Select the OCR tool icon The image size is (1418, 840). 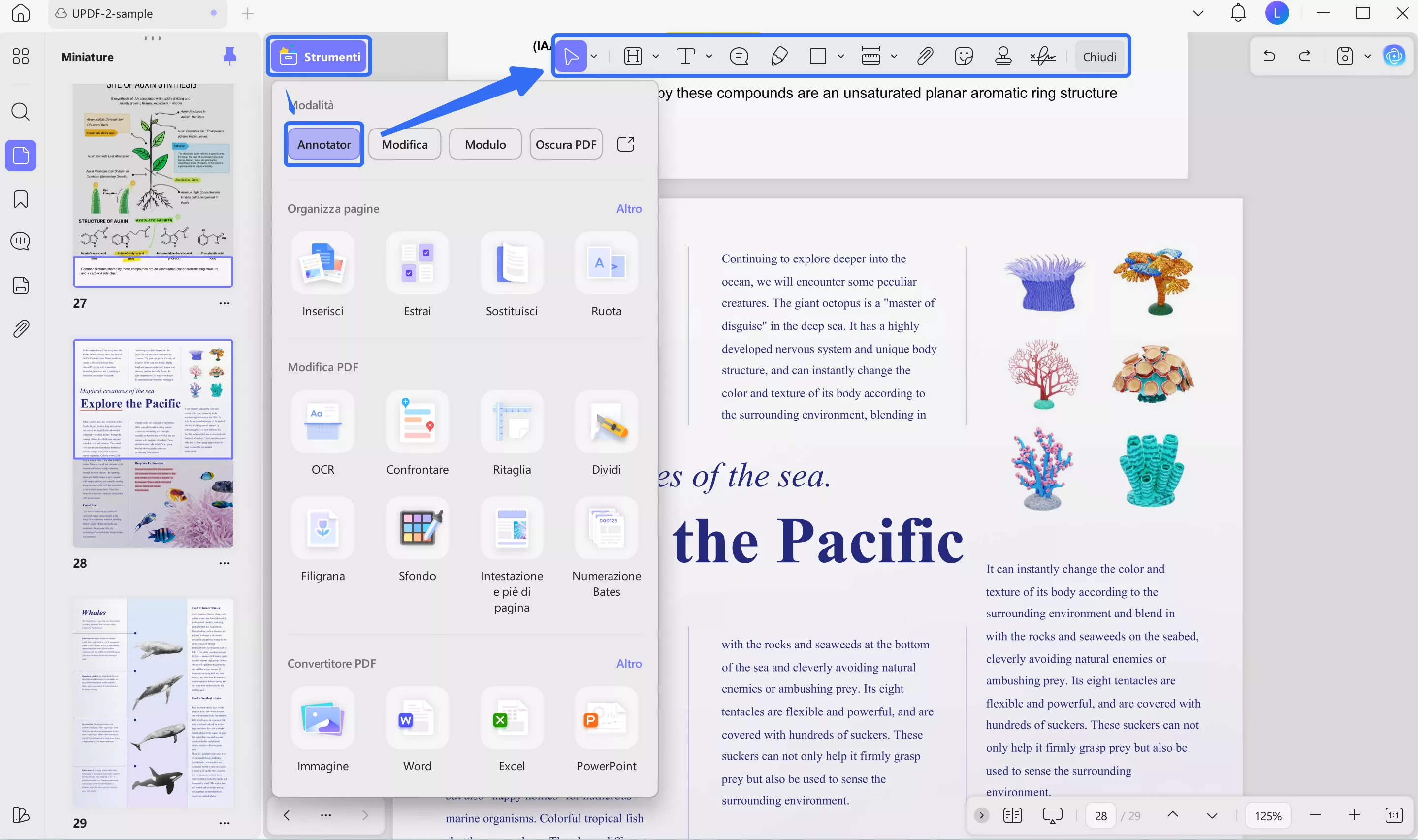pos(322,421)
